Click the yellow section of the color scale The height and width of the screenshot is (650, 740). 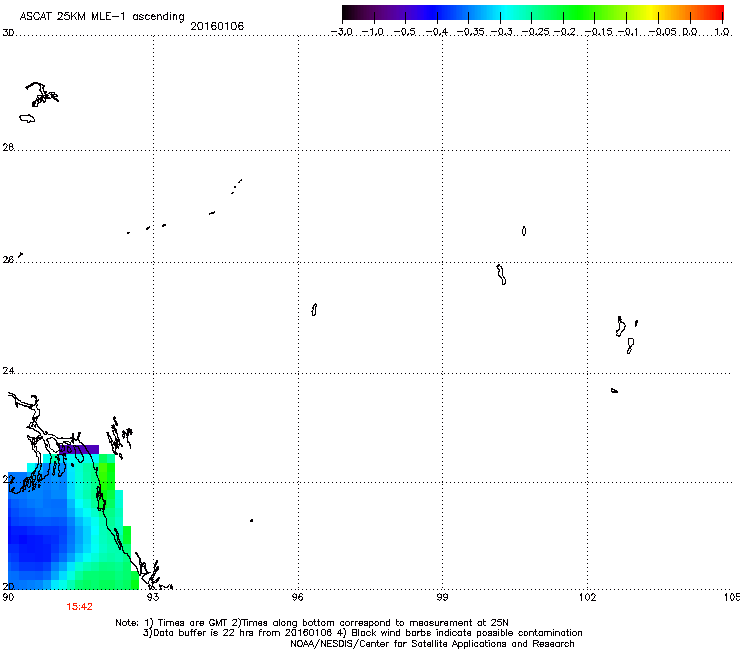coord(654,12)
